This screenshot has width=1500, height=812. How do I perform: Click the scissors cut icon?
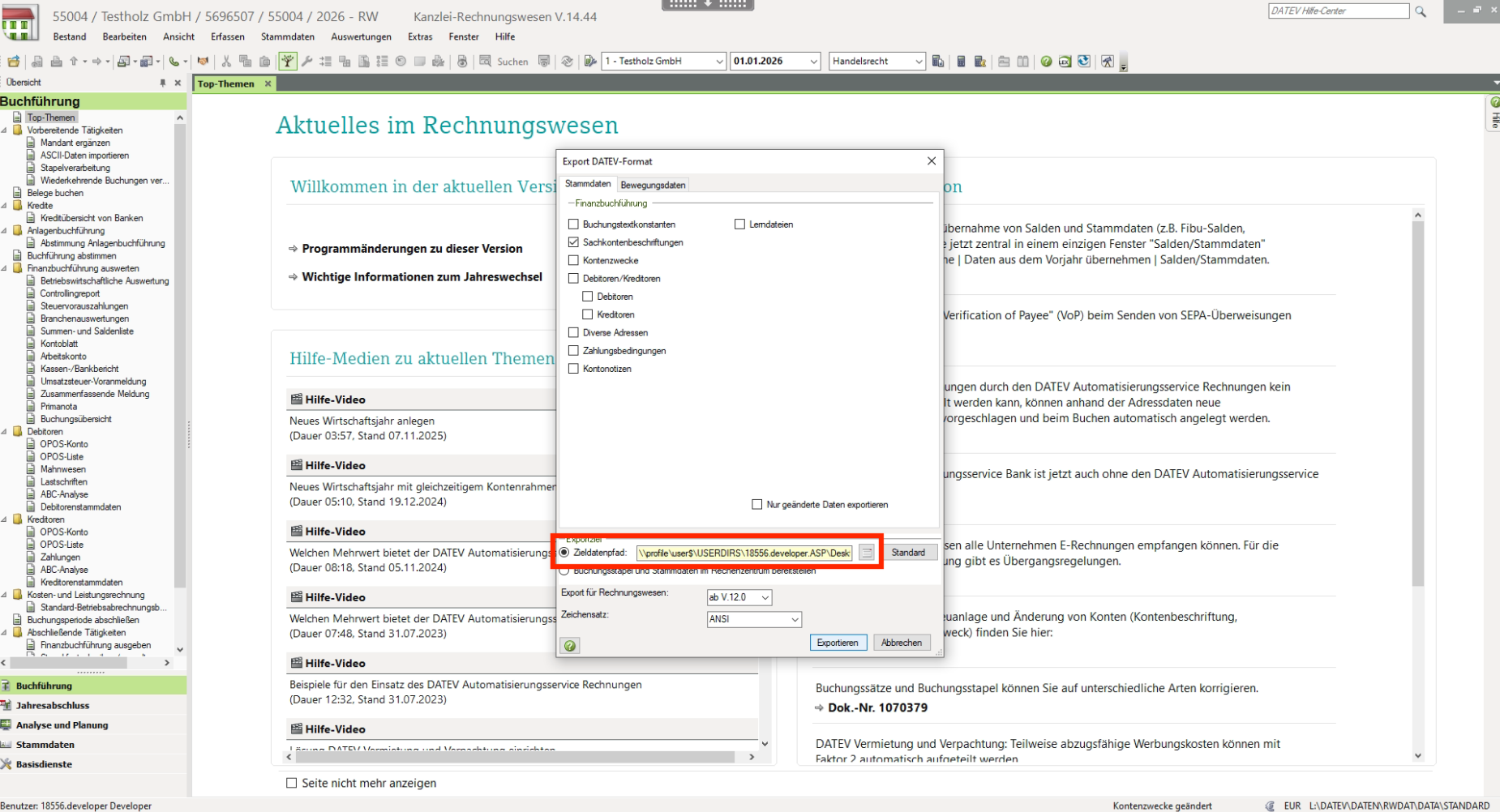pyautogui.click(x=226, y=62)
